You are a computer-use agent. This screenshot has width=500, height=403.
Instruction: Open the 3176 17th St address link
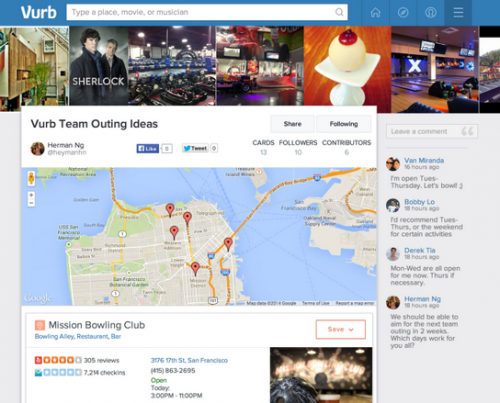click(189, 360)
